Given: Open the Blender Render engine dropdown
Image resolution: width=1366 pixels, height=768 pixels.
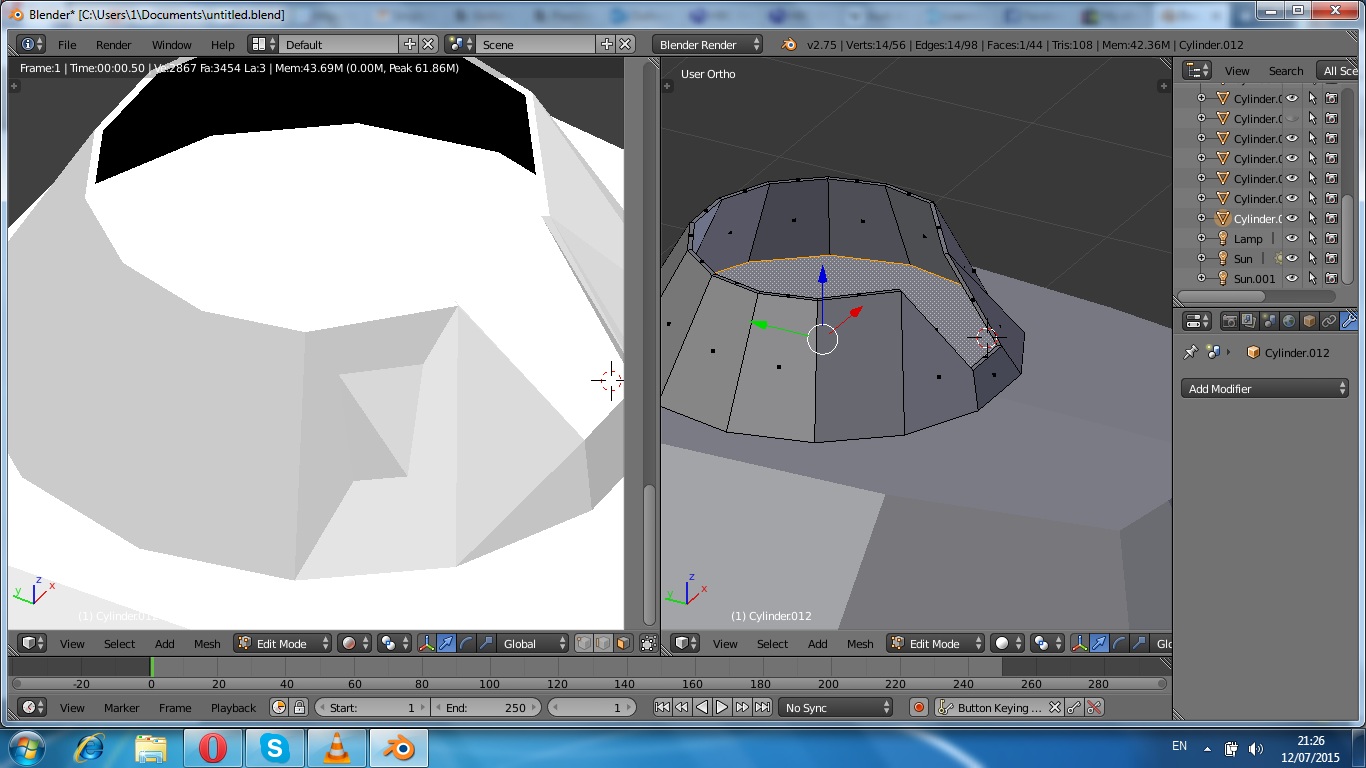Looking at the screenshot, I should [708, 44].
